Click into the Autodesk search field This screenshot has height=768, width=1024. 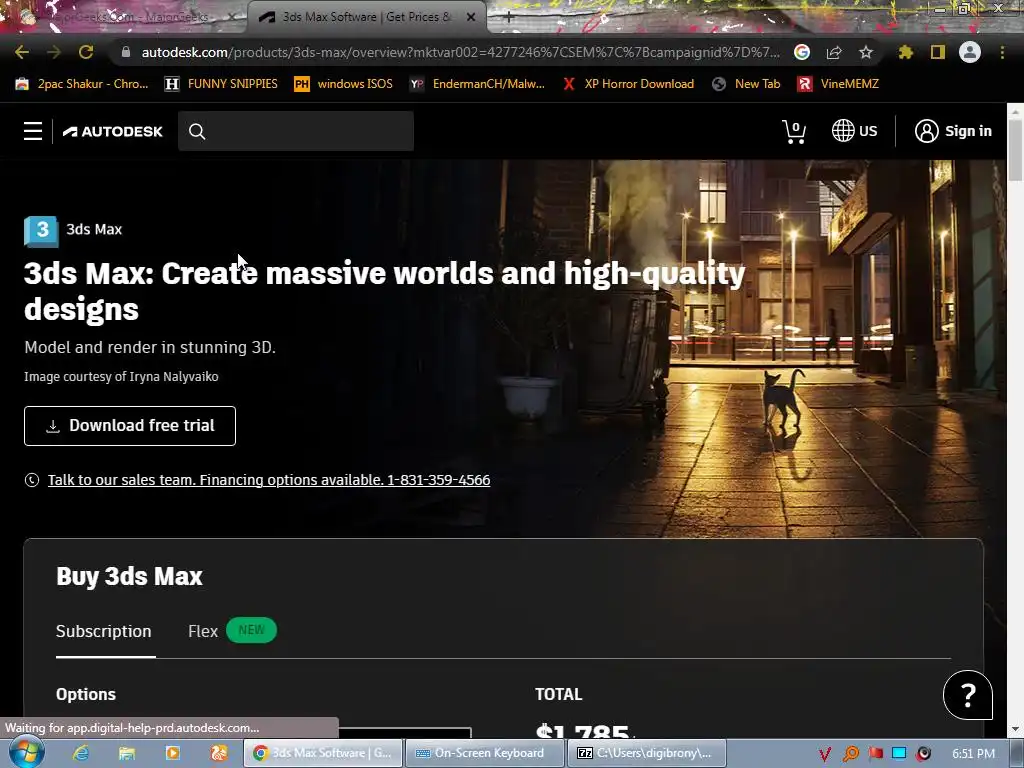point(296,131)
